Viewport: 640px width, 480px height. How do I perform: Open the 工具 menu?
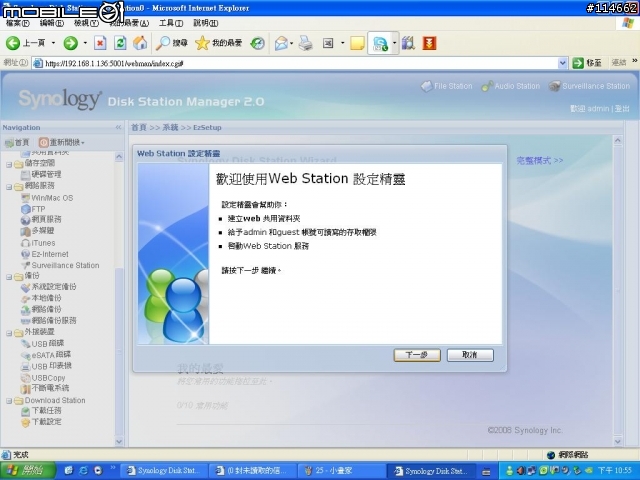[x=171, y=23]
